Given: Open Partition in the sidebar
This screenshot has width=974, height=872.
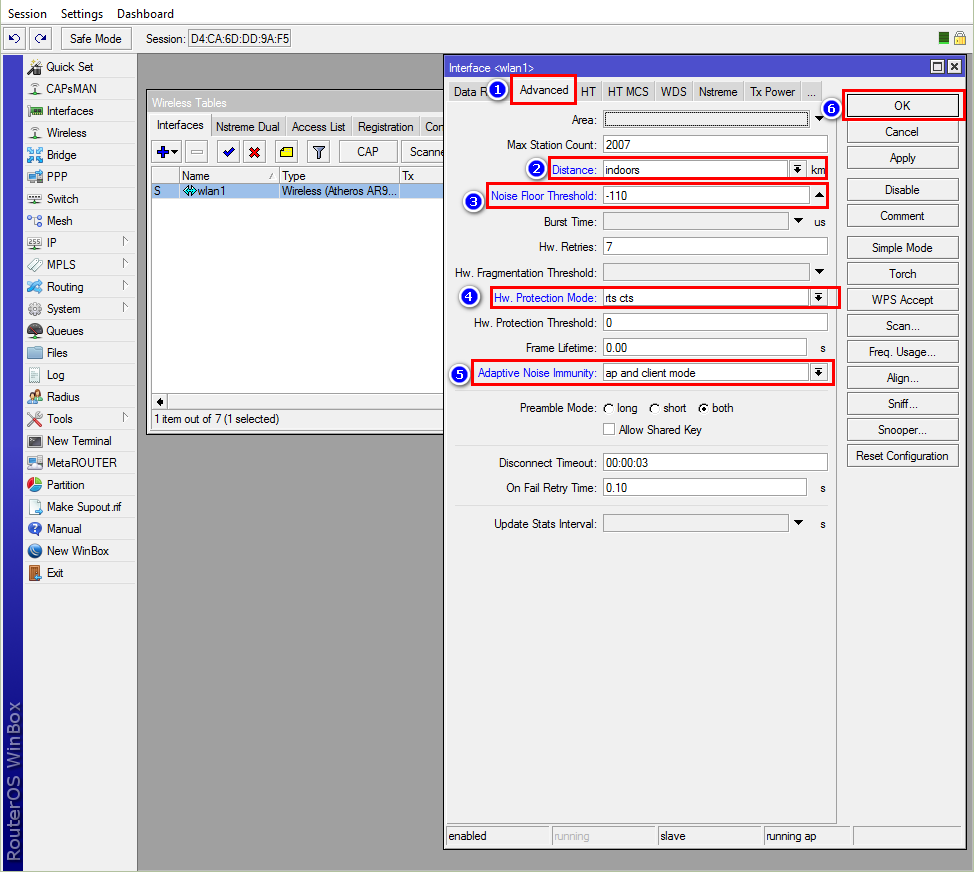Looking at the screenshot, I should 65,485.
